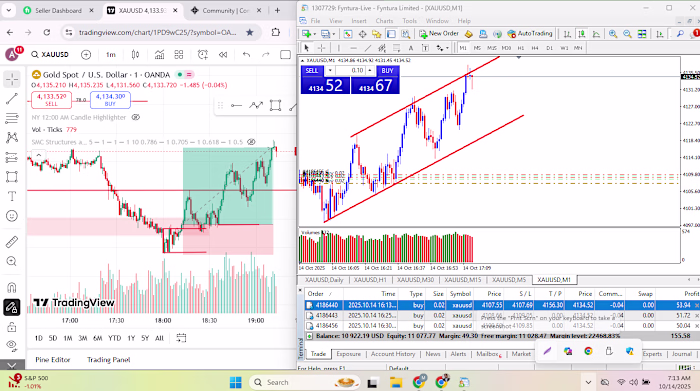Open the MetaTrader Insert menu
Screen dimensions: 700x391
coord(359,21)
